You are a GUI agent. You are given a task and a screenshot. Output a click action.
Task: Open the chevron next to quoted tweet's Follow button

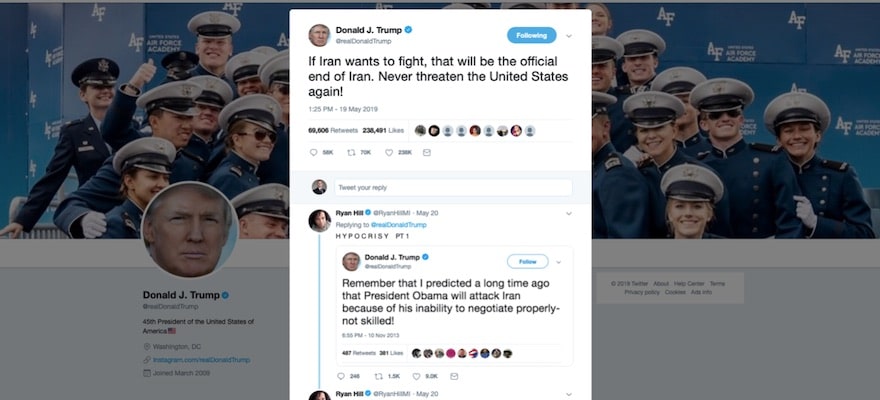[x=558, y=262]
